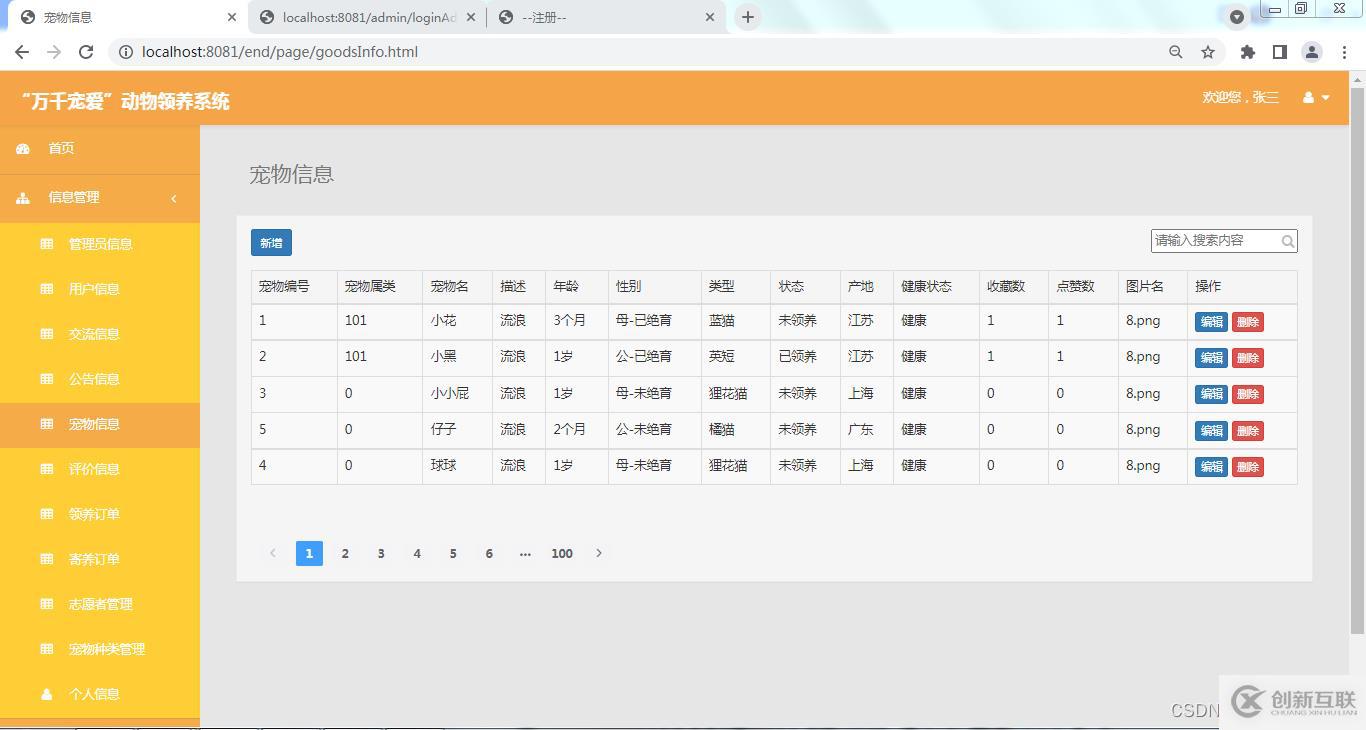Click the table icon beside 宠物种类管理
The image size is (1366, 730).
[47, 649]
